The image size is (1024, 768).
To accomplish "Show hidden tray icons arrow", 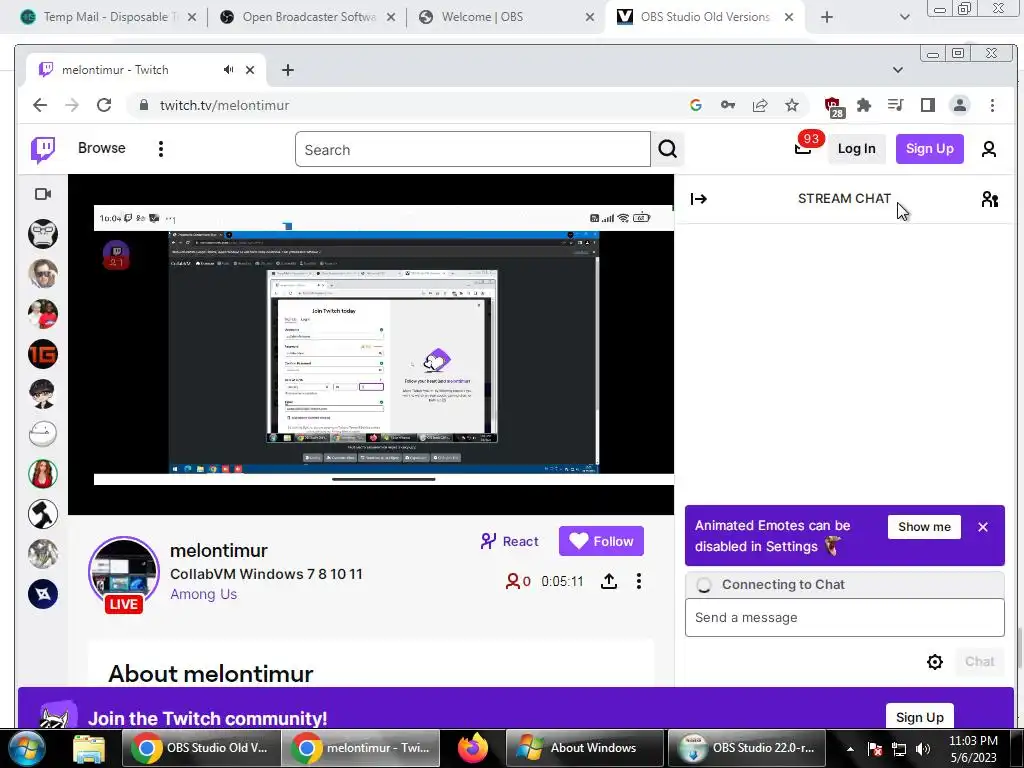I will click(850, 749).
